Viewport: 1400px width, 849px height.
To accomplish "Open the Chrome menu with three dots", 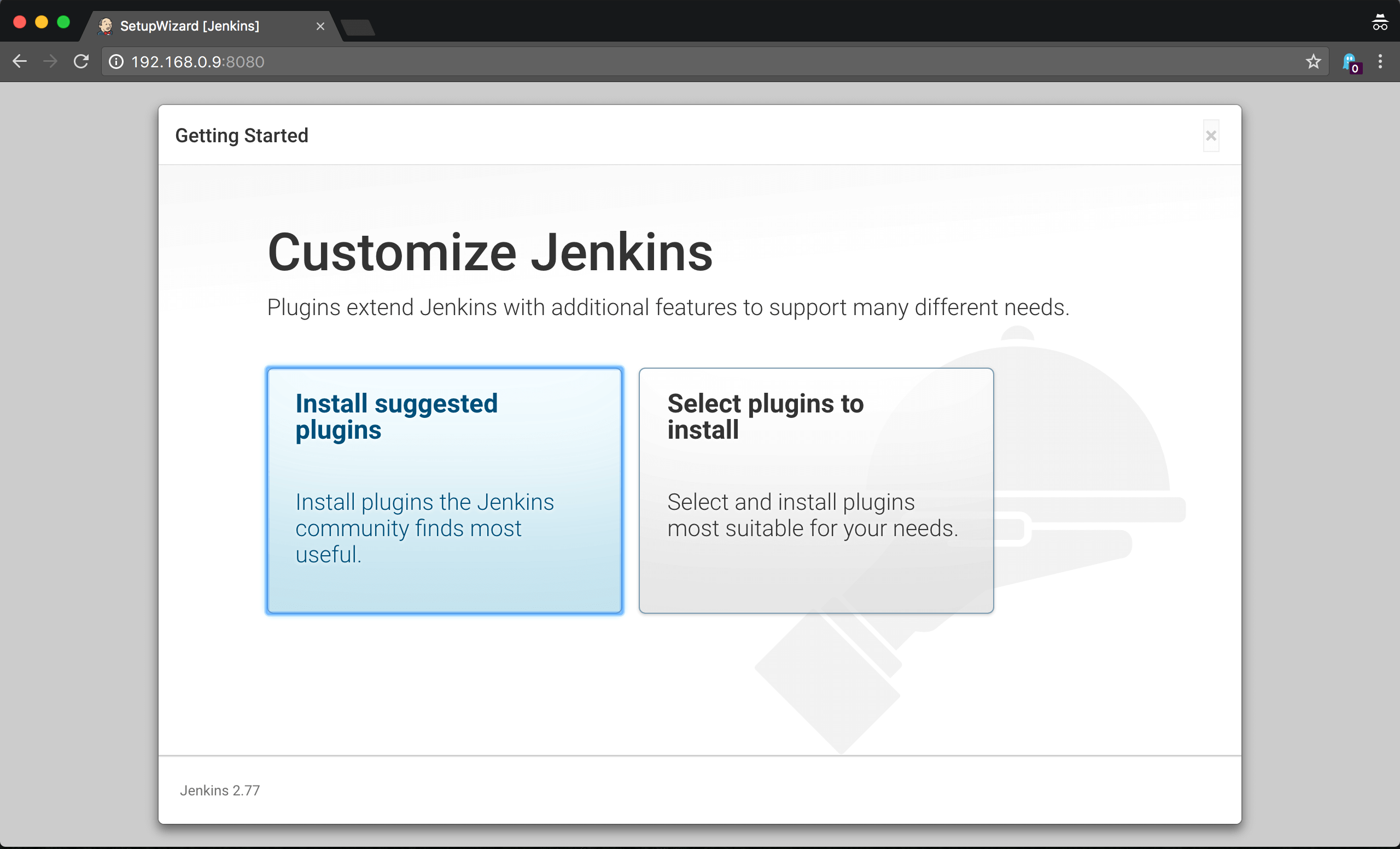I will click(x=1380, y=61).
